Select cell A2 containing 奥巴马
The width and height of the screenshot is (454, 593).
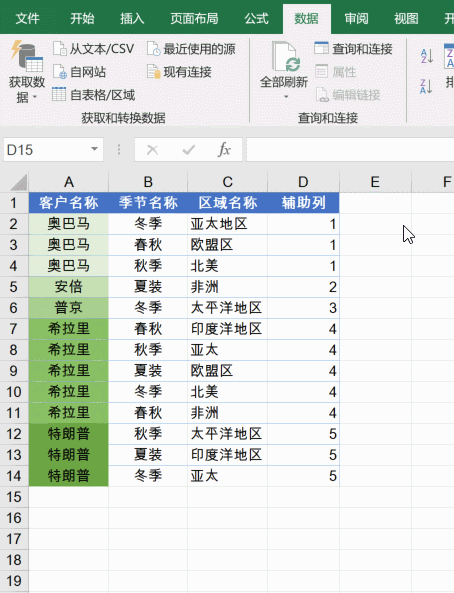pos(69,224)
